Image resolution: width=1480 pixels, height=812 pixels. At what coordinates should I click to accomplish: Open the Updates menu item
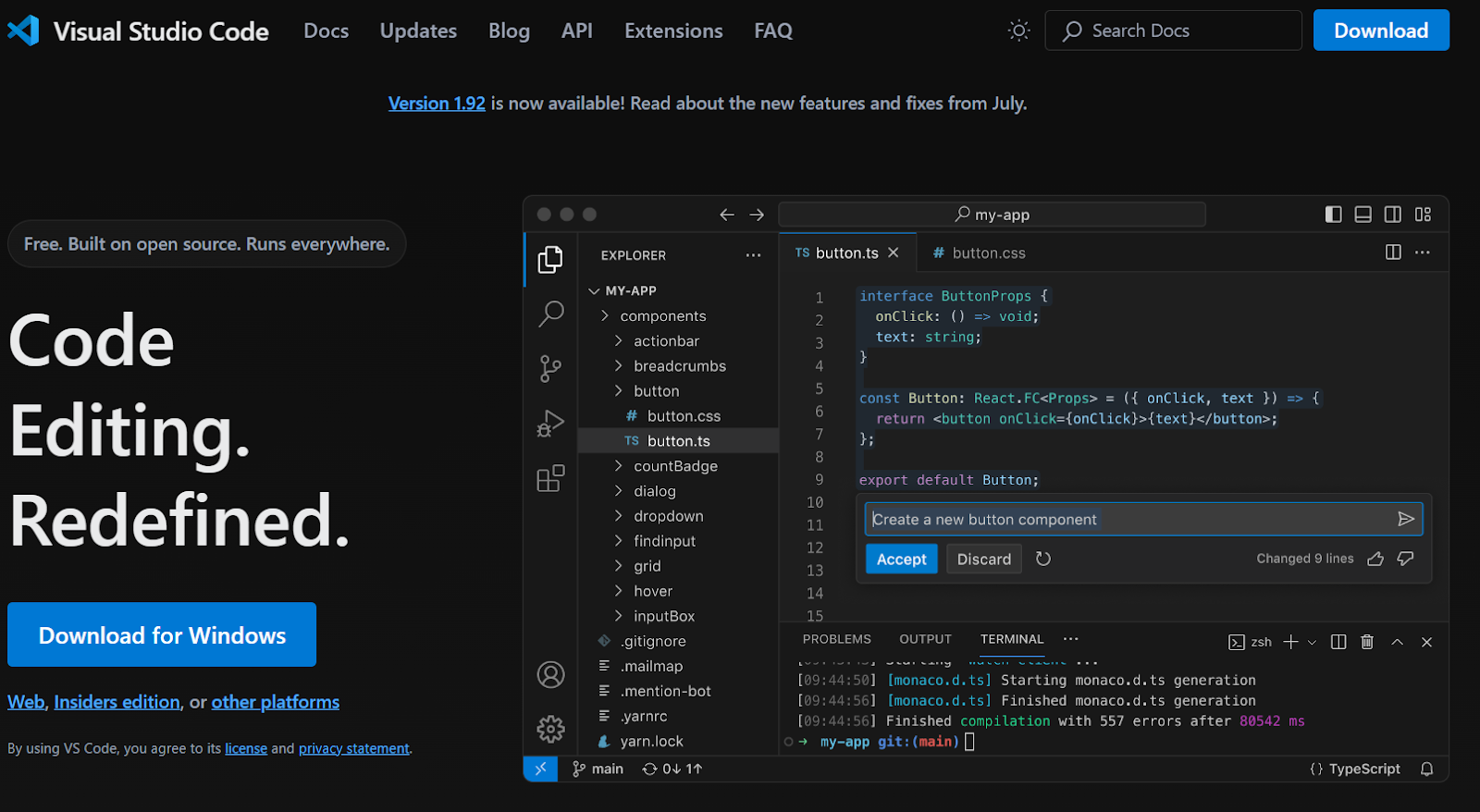tap(418, 31)
